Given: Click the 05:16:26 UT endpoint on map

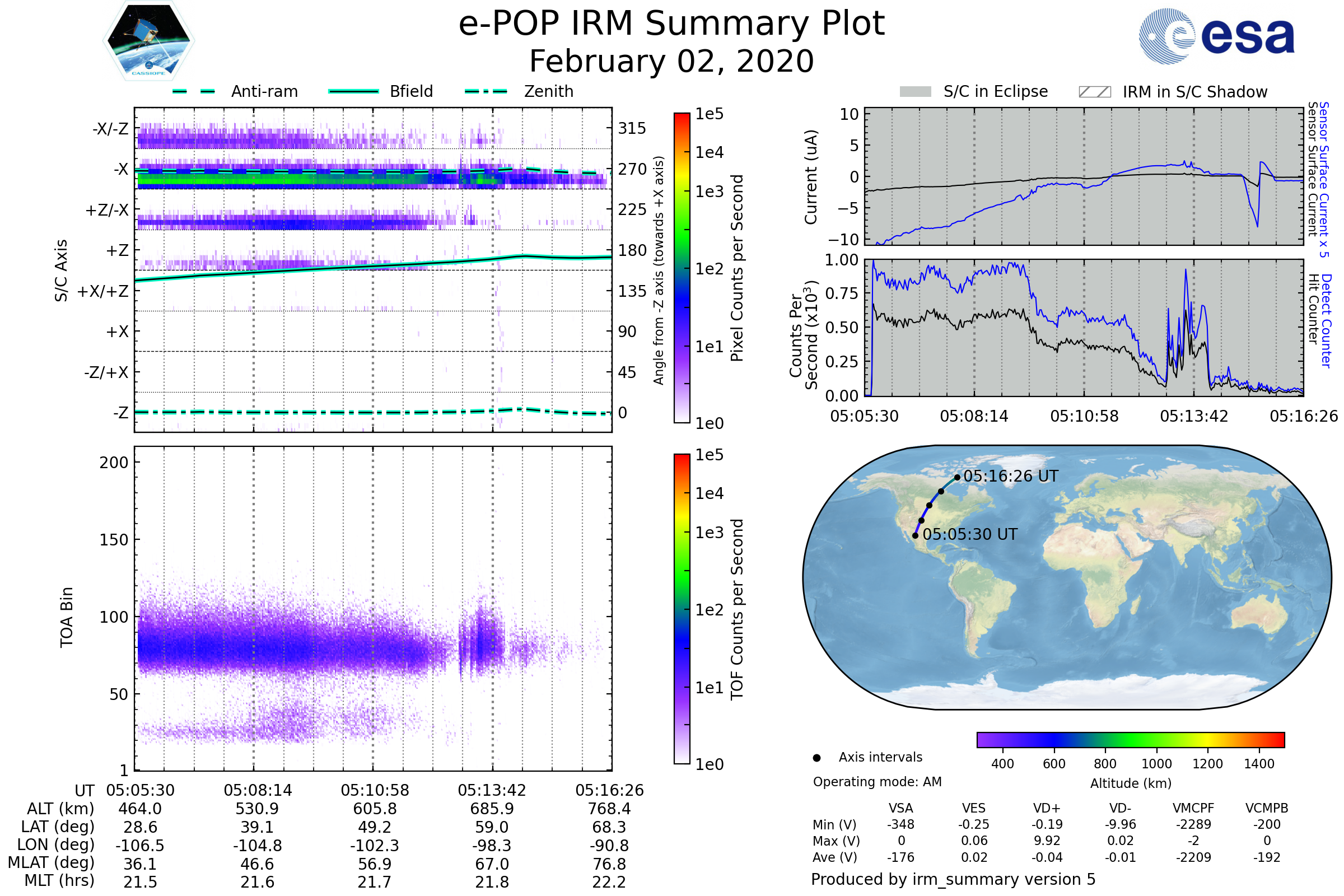Looking at the screenshot, I should tap(957, 477).
